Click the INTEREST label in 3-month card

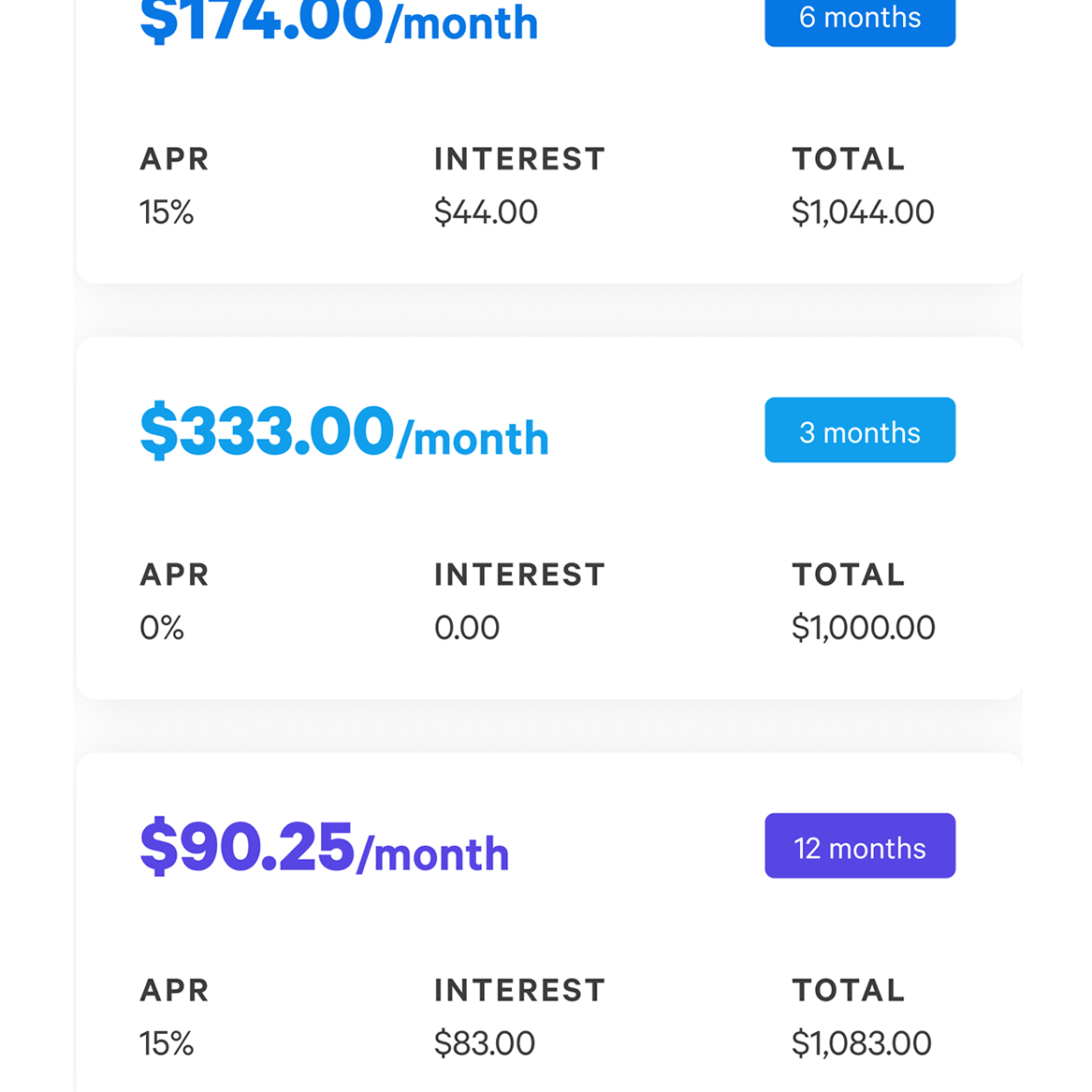(519, 575)
